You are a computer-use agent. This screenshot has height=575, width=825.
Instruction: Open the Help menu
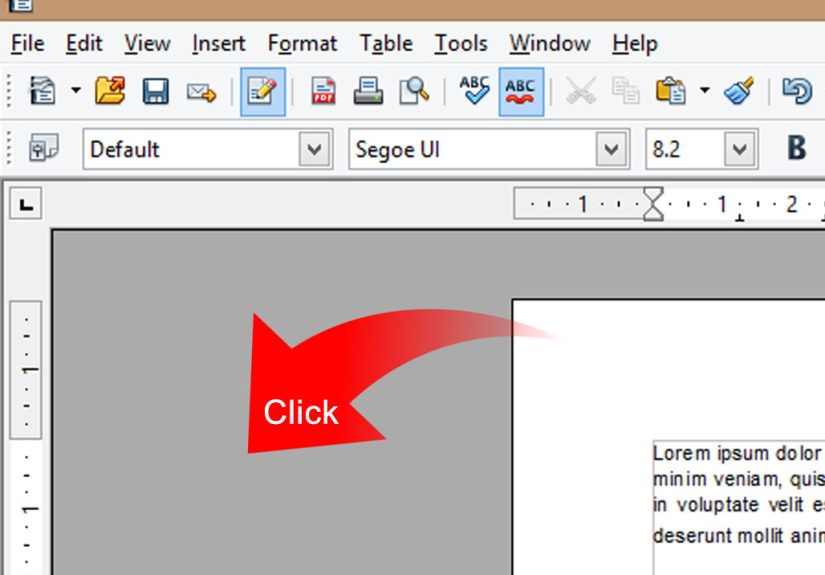tap(635, 43)
